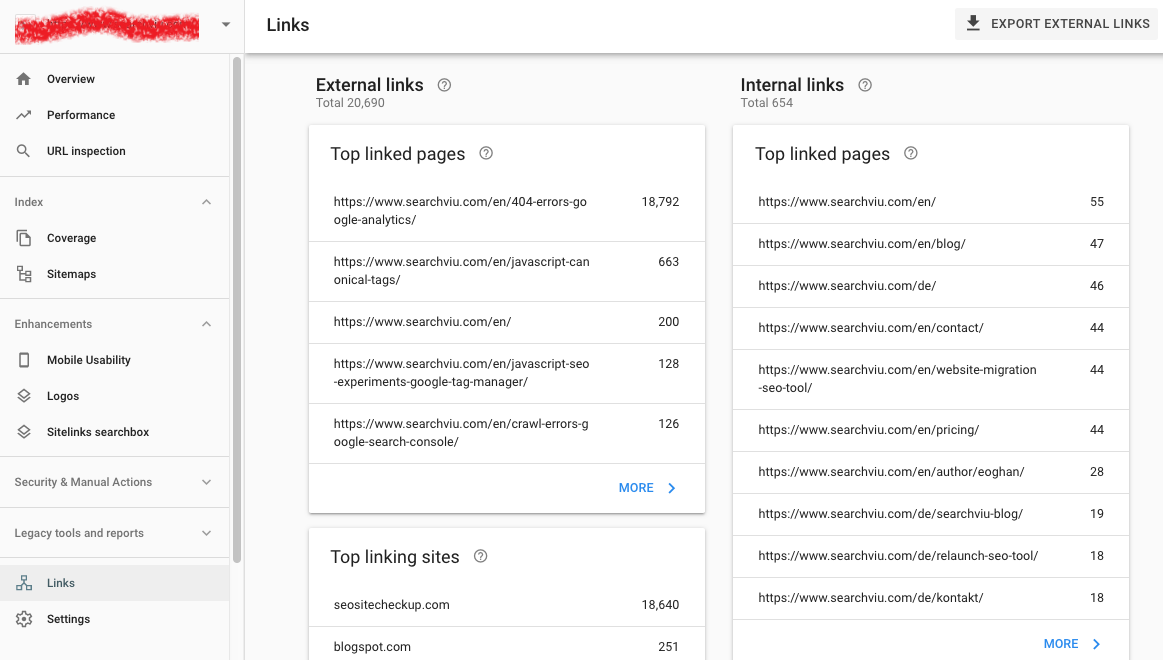
Task: Open internal row /de/kontakt/
Action: coord(931,598)
